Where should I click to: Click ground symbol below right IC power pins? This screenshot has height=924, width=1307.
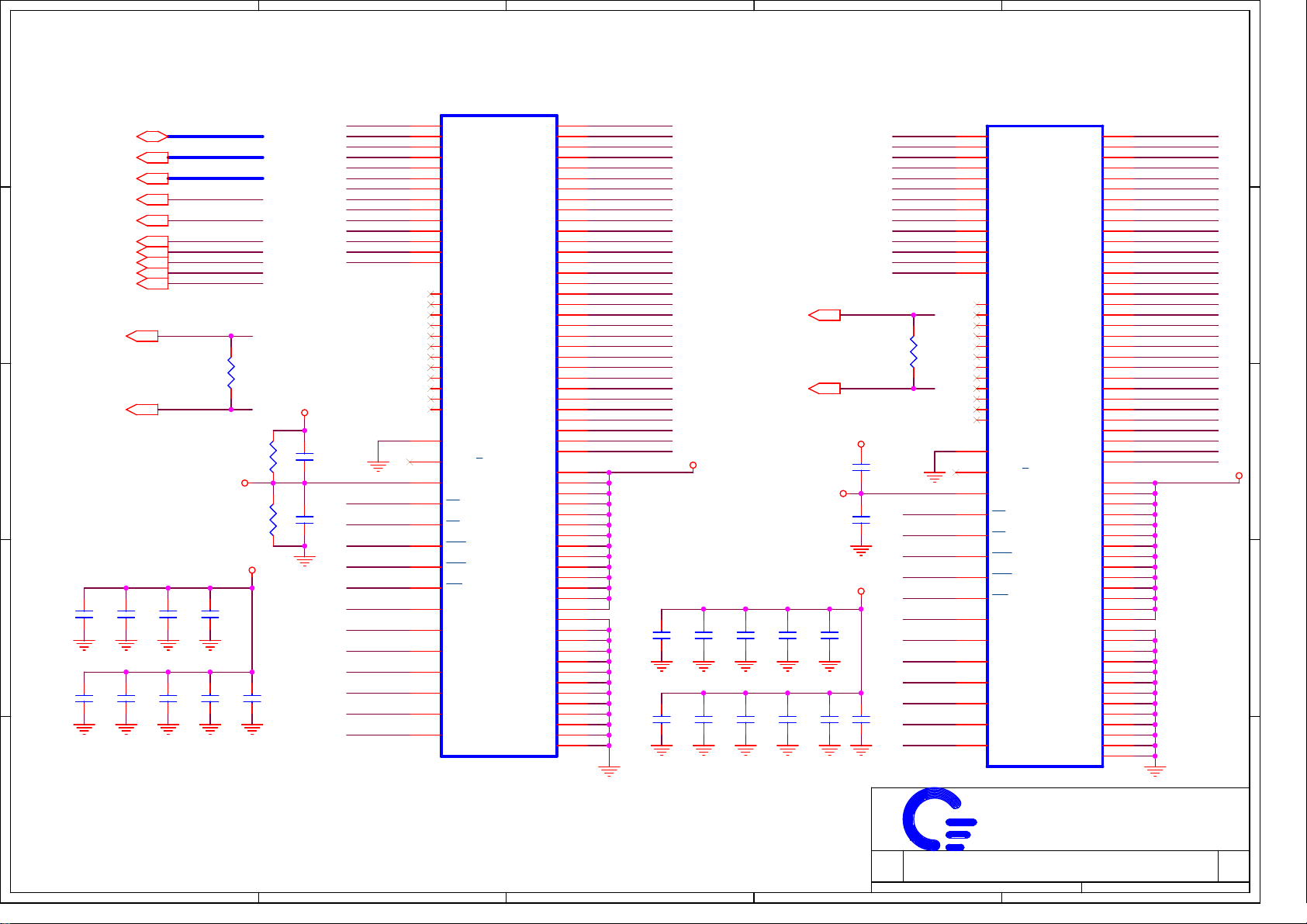coord(1155,771)
